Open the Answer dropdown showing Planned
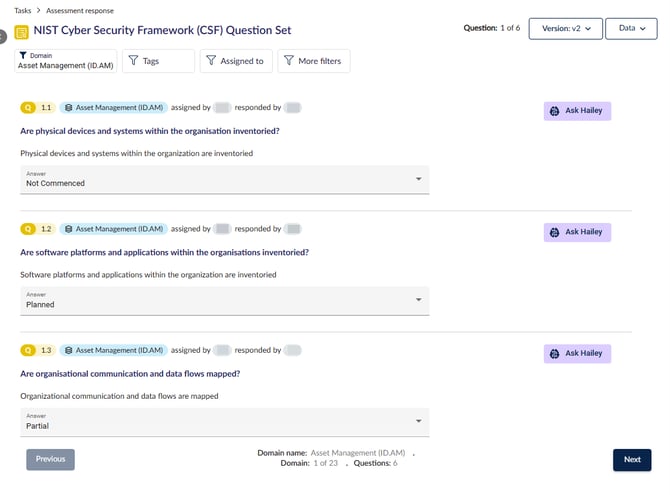670x495 pixels. (224, 301)
